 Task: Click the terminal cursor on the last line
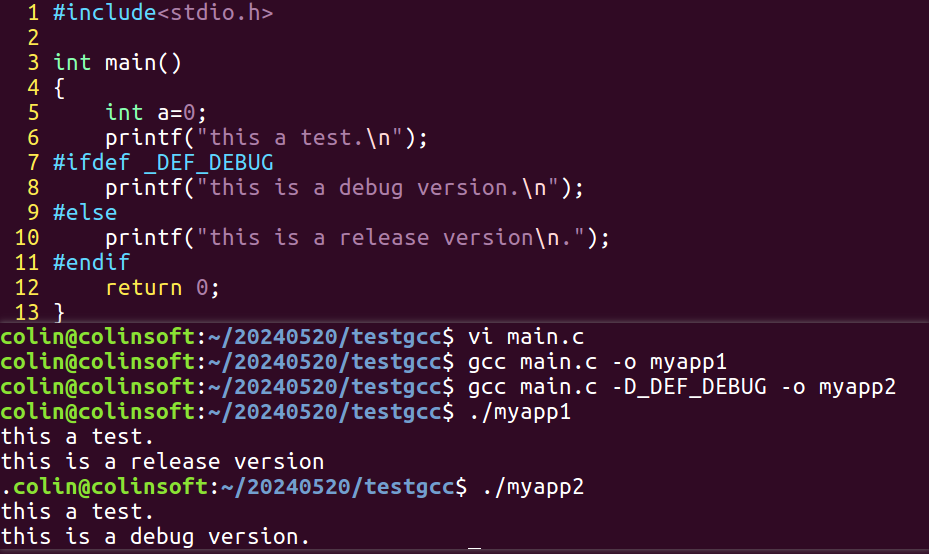475,547
